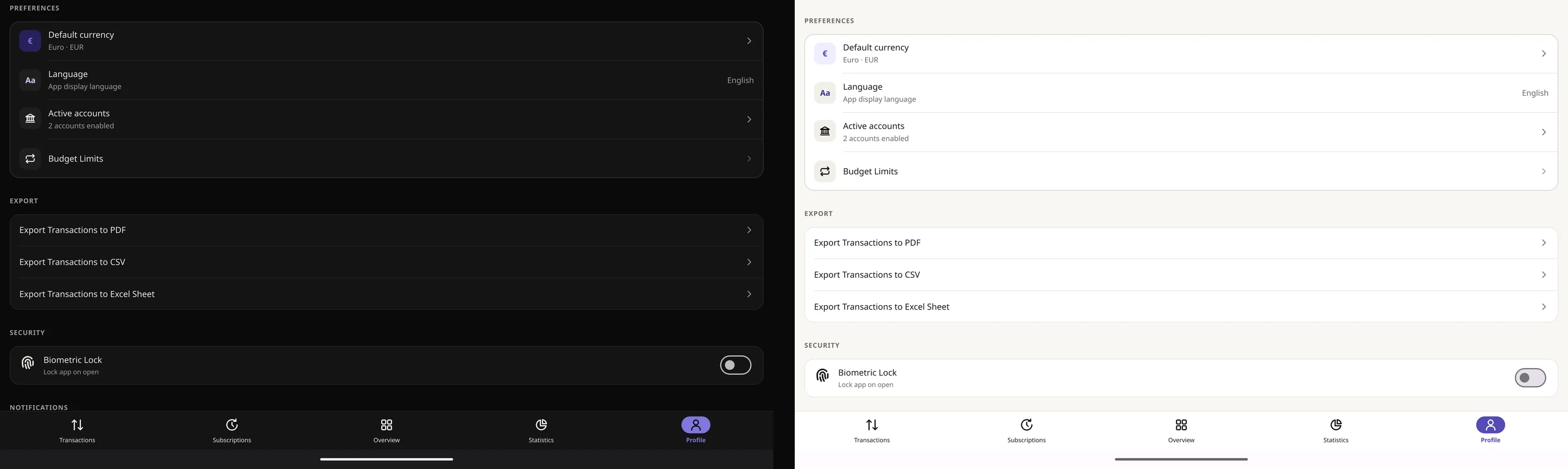Screen dimensions: 1568x469
Task: Open Budget Limits chevron in dark panel
Action: pyautogui.click(x=749, y=159)
